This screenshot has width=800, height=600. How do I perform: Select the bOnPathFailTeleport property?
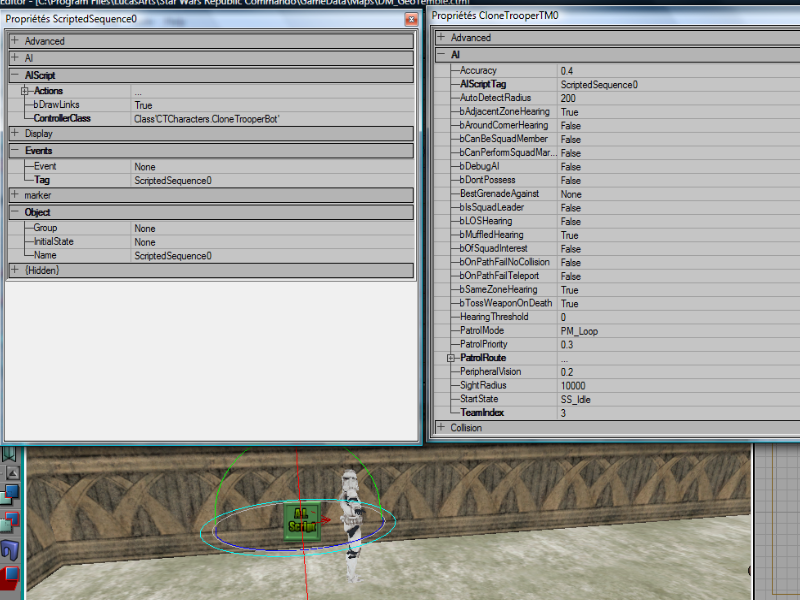[x=618, y=276]
